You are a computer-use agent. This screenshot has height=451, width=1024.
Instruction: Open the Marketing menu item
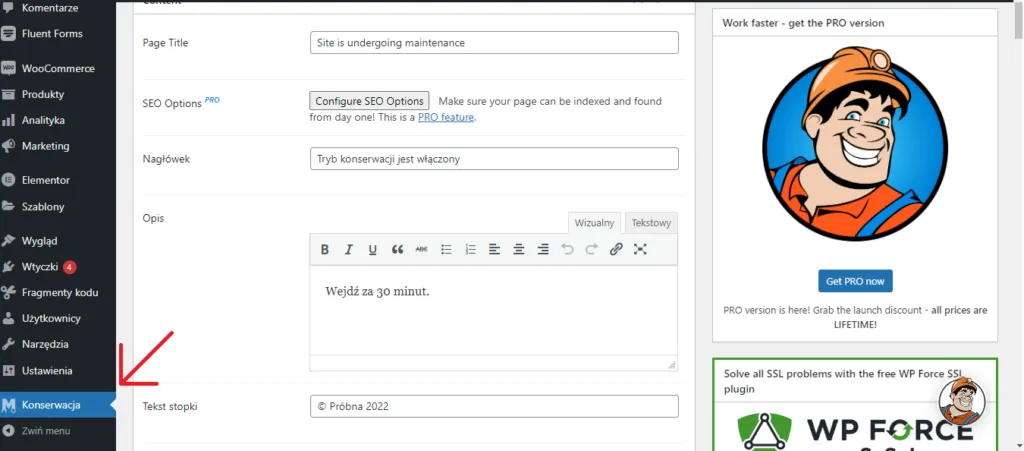46,146
